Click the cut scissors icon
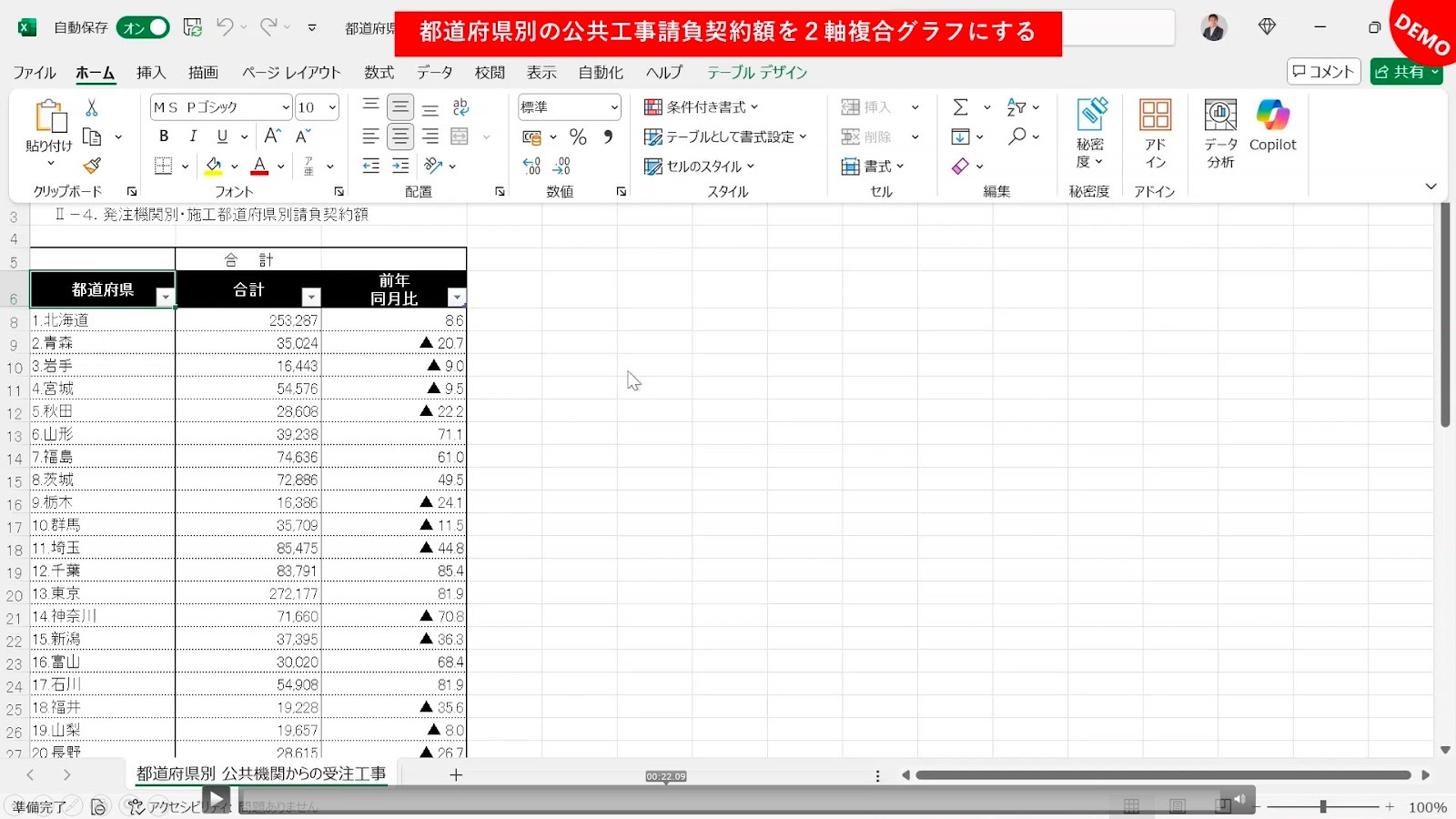The image size is (1456, 819). tap(92, 107)
